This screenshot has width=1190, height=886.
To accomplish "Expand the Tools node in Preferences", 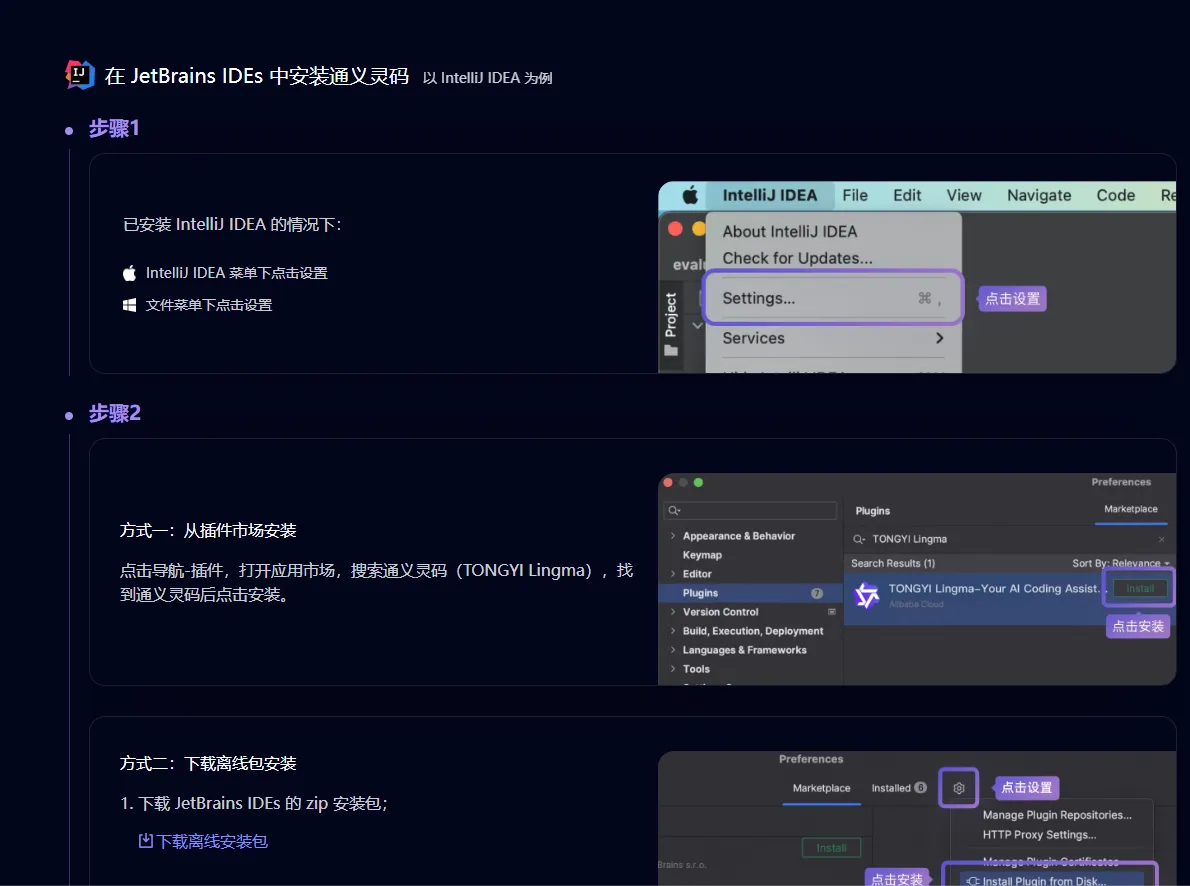I will pos(672,669).
